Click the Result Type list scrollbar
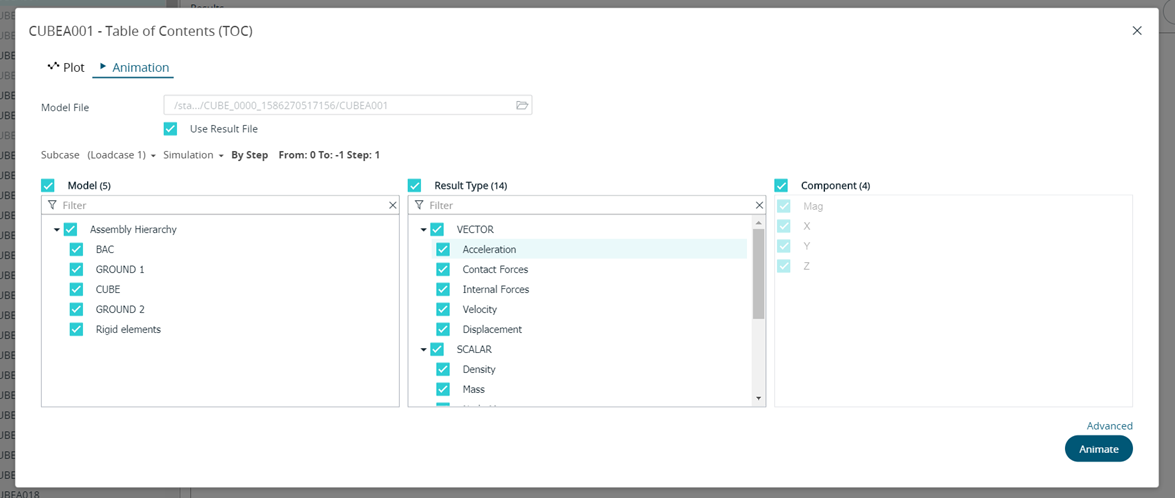The height and width of the screenshot is (498, 1175). click(x=759, y=273)
